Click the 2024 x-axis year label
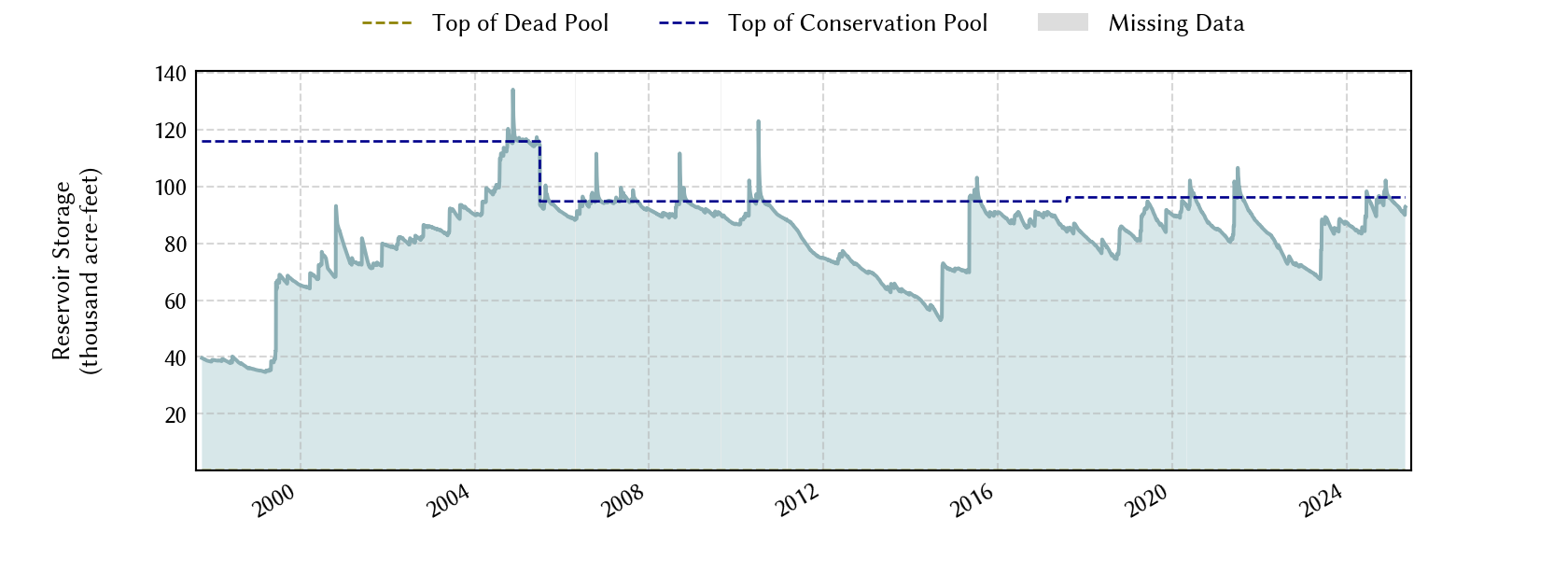1568x588 pixels. pos(1322,501)
